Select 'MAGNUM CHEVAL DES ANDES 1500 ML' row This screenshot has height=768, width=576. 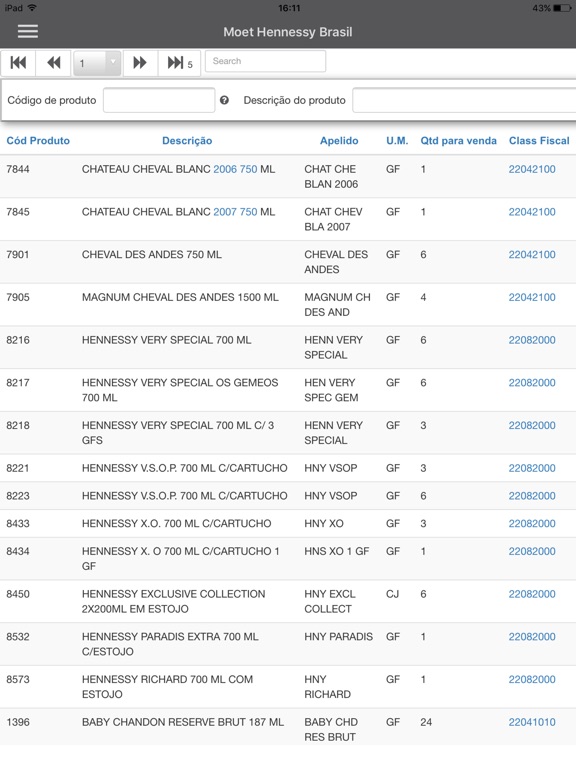coord(288,304)
